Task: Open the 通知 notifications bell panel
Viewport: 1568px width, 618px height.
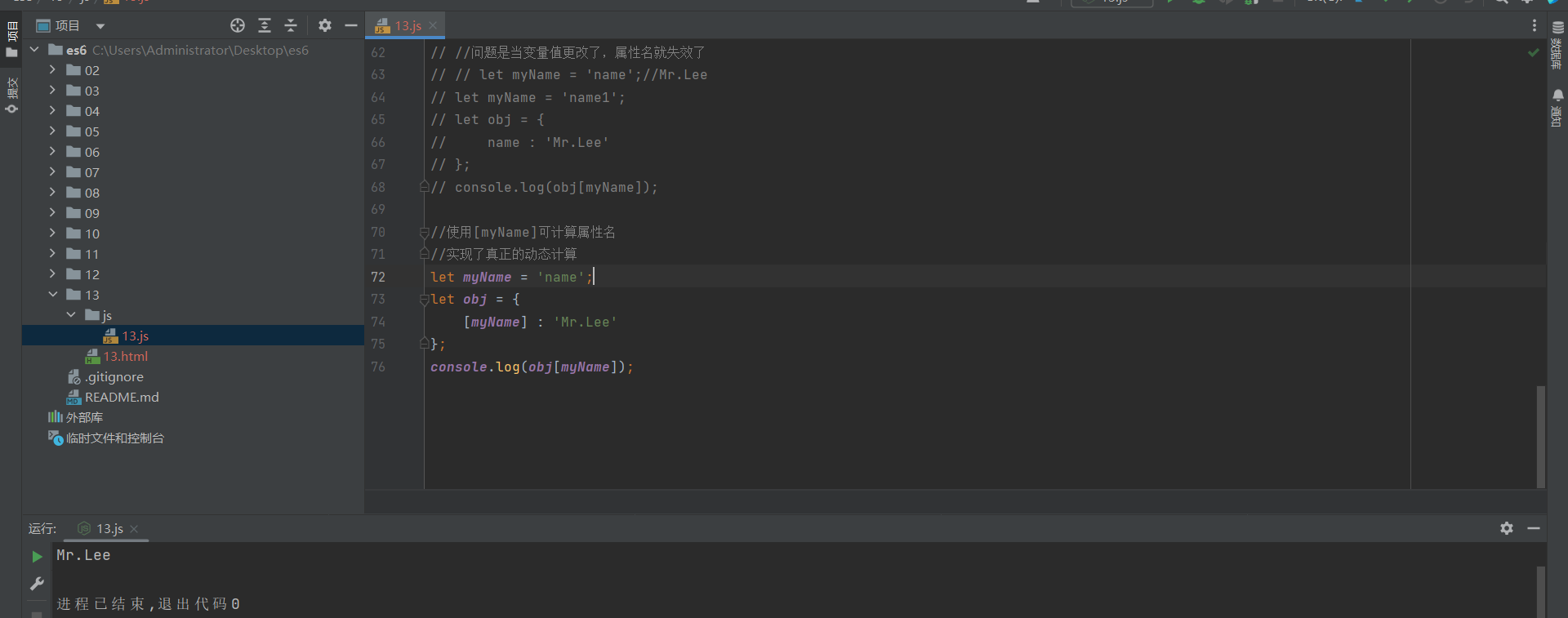Action: [x=1557, y=108]
